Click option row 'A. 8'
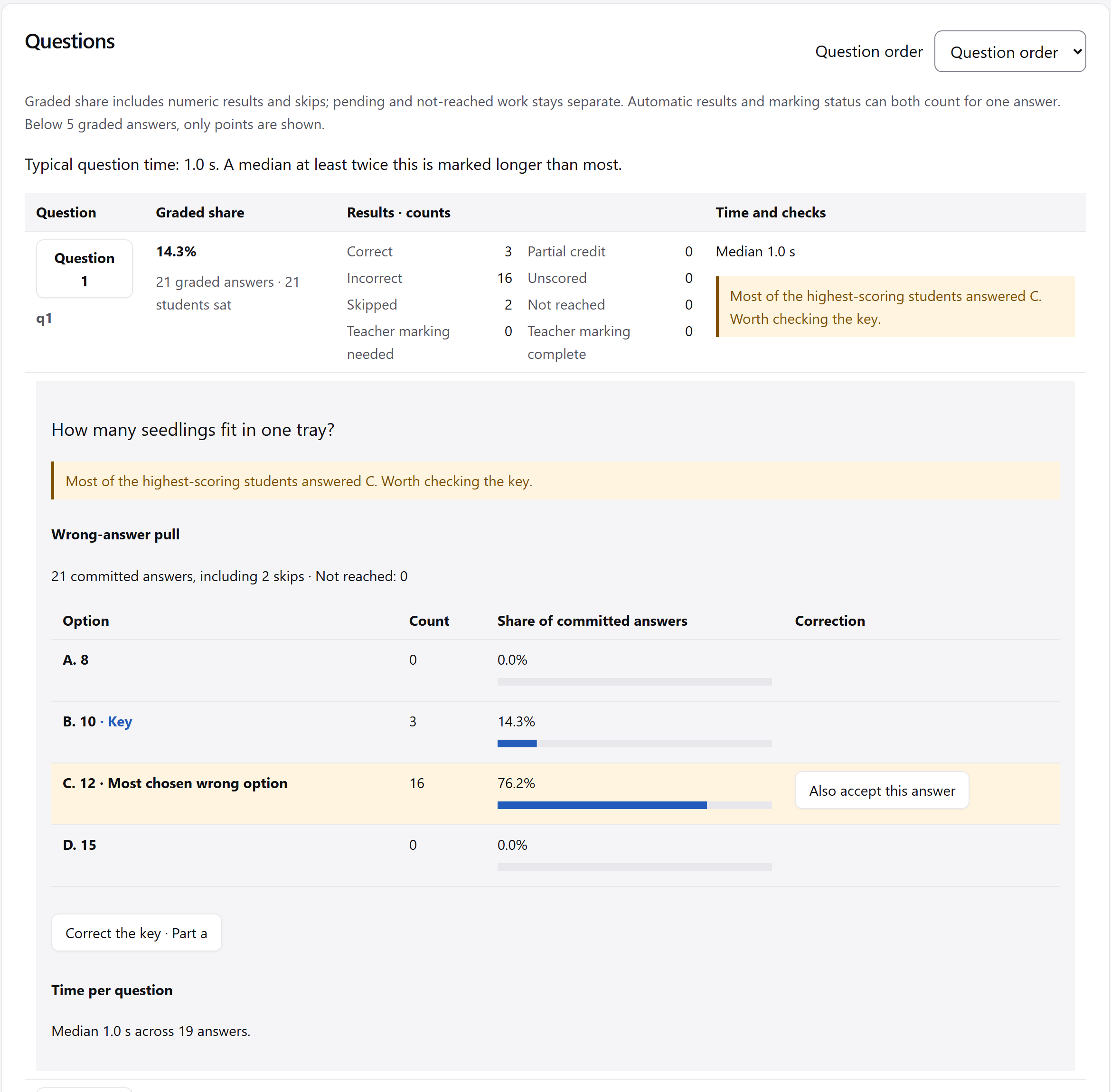Image resolution: width=1111 pixels, height=1092 pixels. tap(555, 670)
